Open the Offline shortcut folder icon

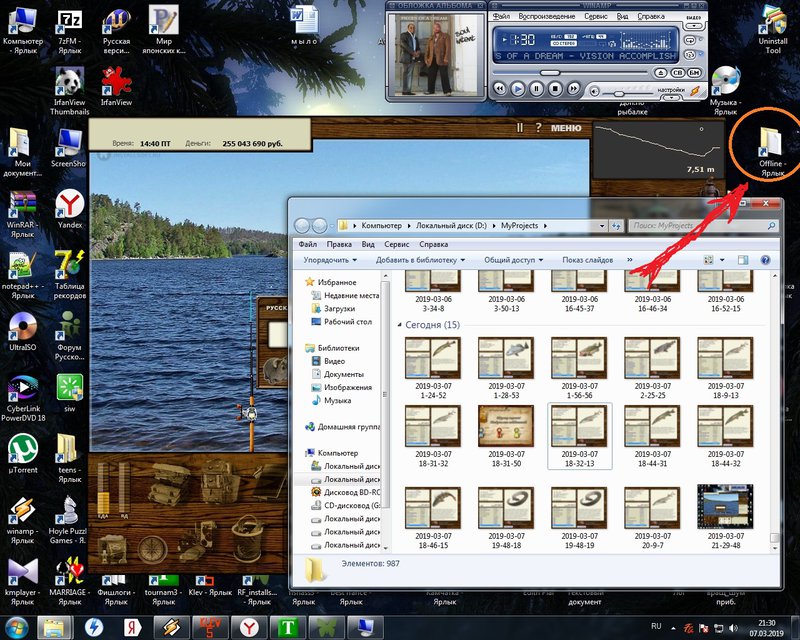click(x=772, y=152)
